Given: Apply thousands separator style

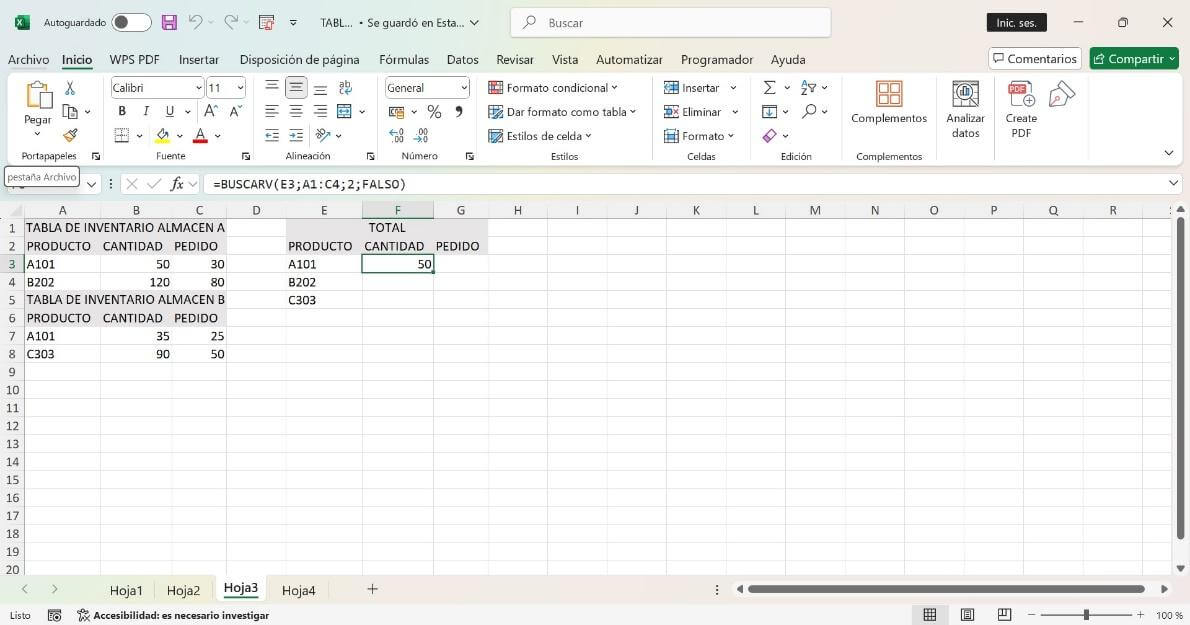Looking at the screenshot, I should pos(458,112).
